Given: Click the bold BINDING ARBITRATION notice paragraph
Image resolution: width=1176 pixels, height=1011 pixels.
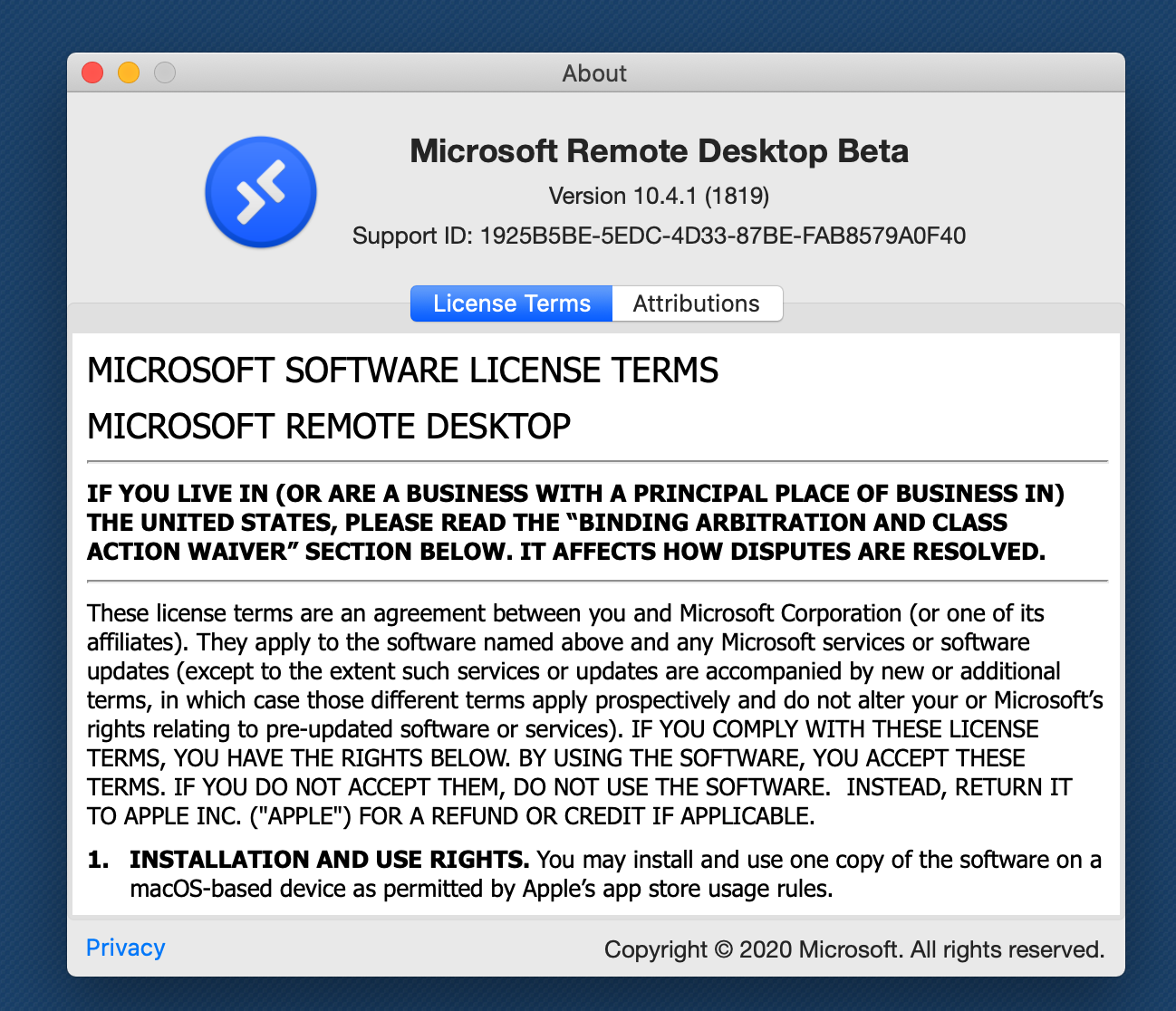Looking at the screenshot, I should 576,523.
